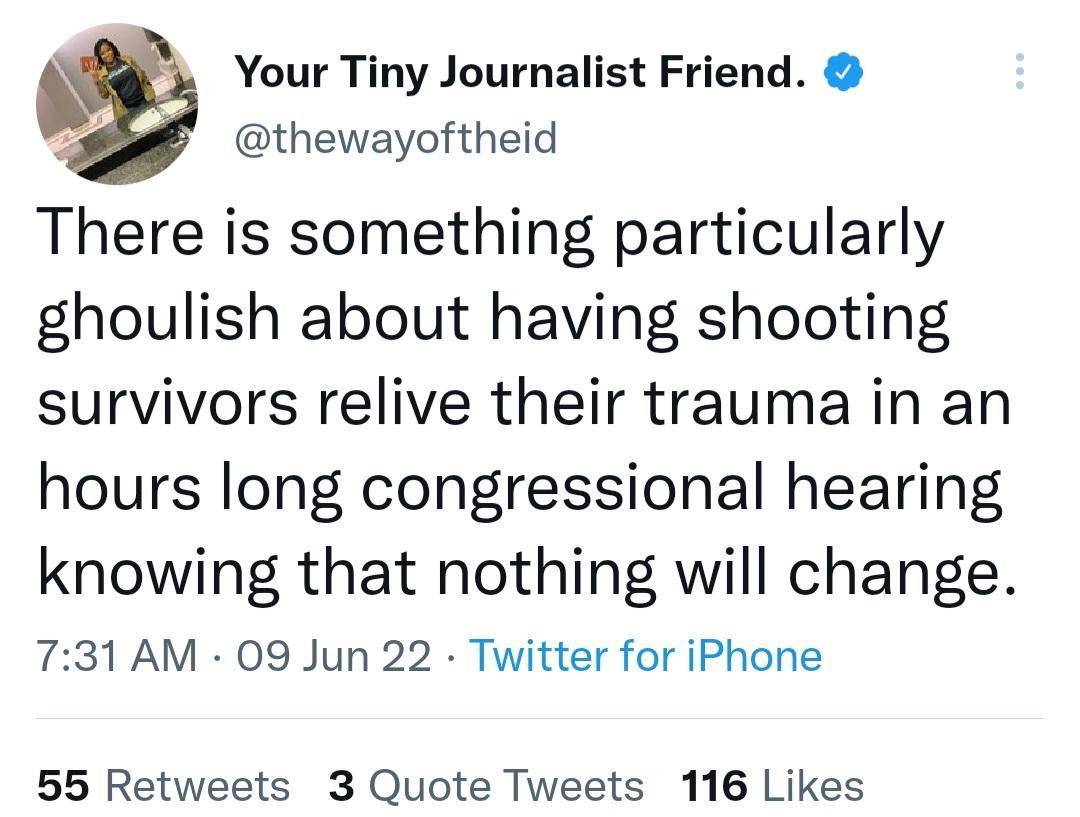1080x817 pixels.
Task: Open the three-dot more options menu
Action: coord(1021,70)
